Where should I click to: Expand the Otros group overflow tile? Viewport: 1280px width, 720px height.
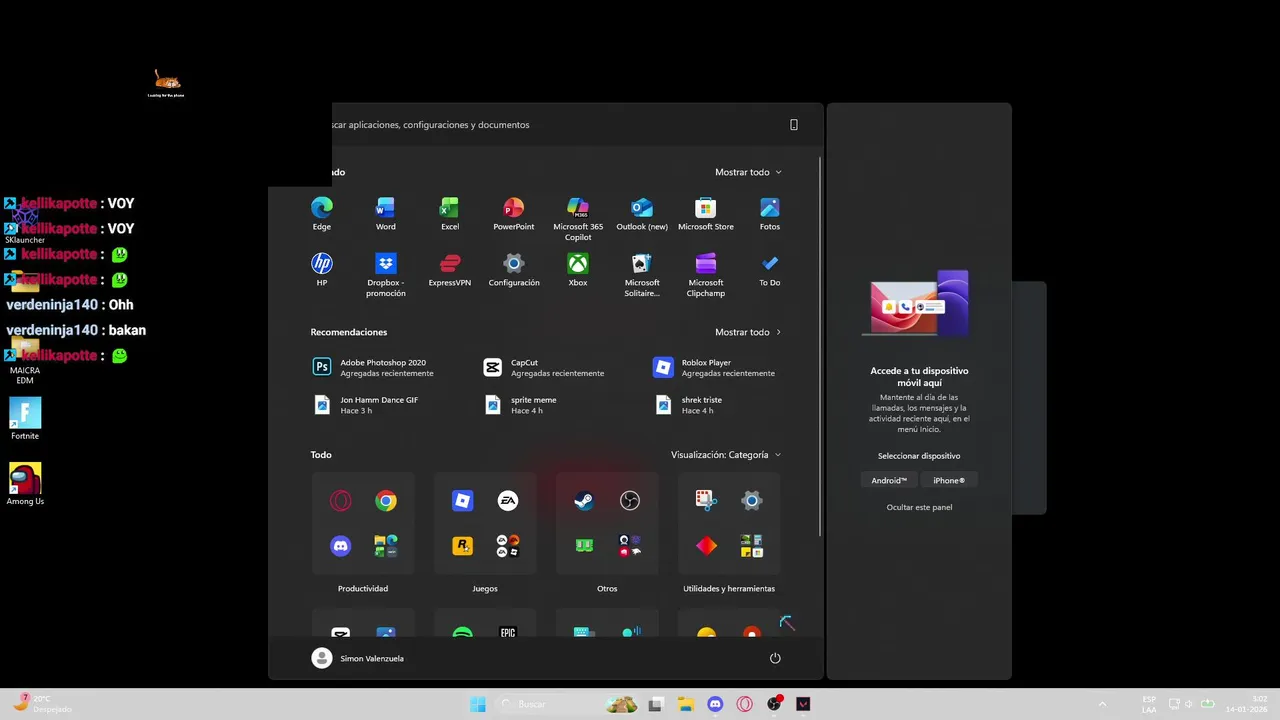click(x=630, y=546)
